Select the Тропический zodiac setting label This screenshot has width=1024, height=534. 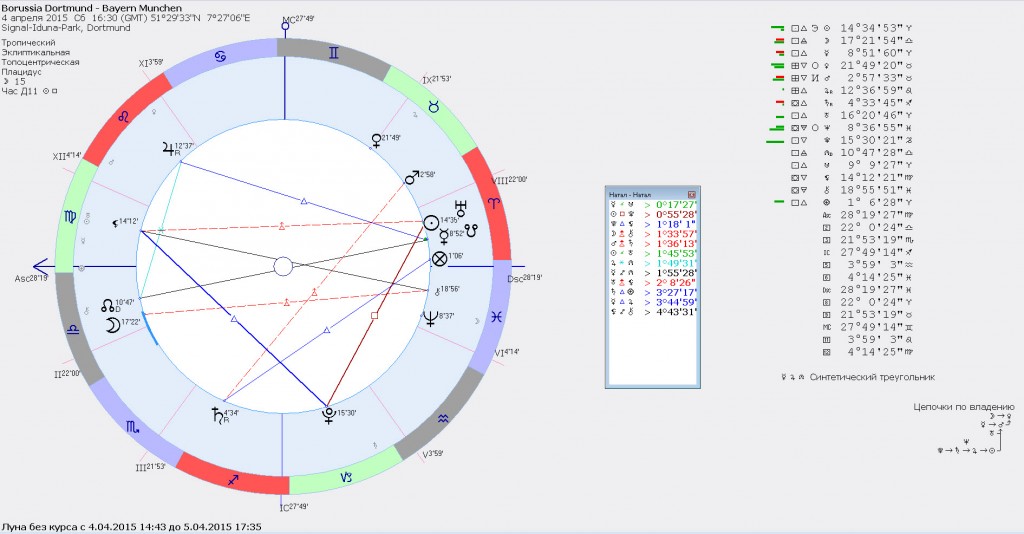(x=28, y=42)
